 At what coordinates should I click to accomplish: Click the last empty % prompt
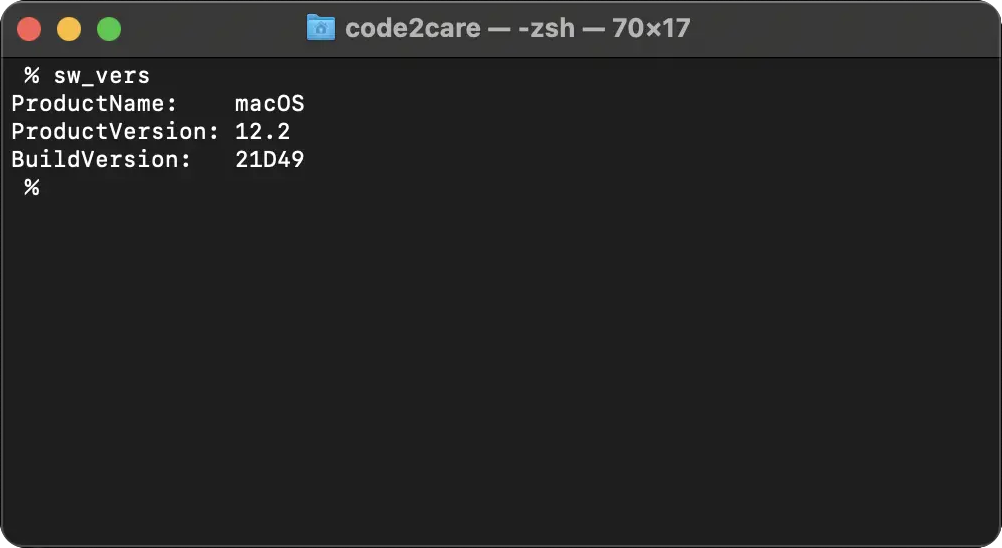click(x=32, y=188)
